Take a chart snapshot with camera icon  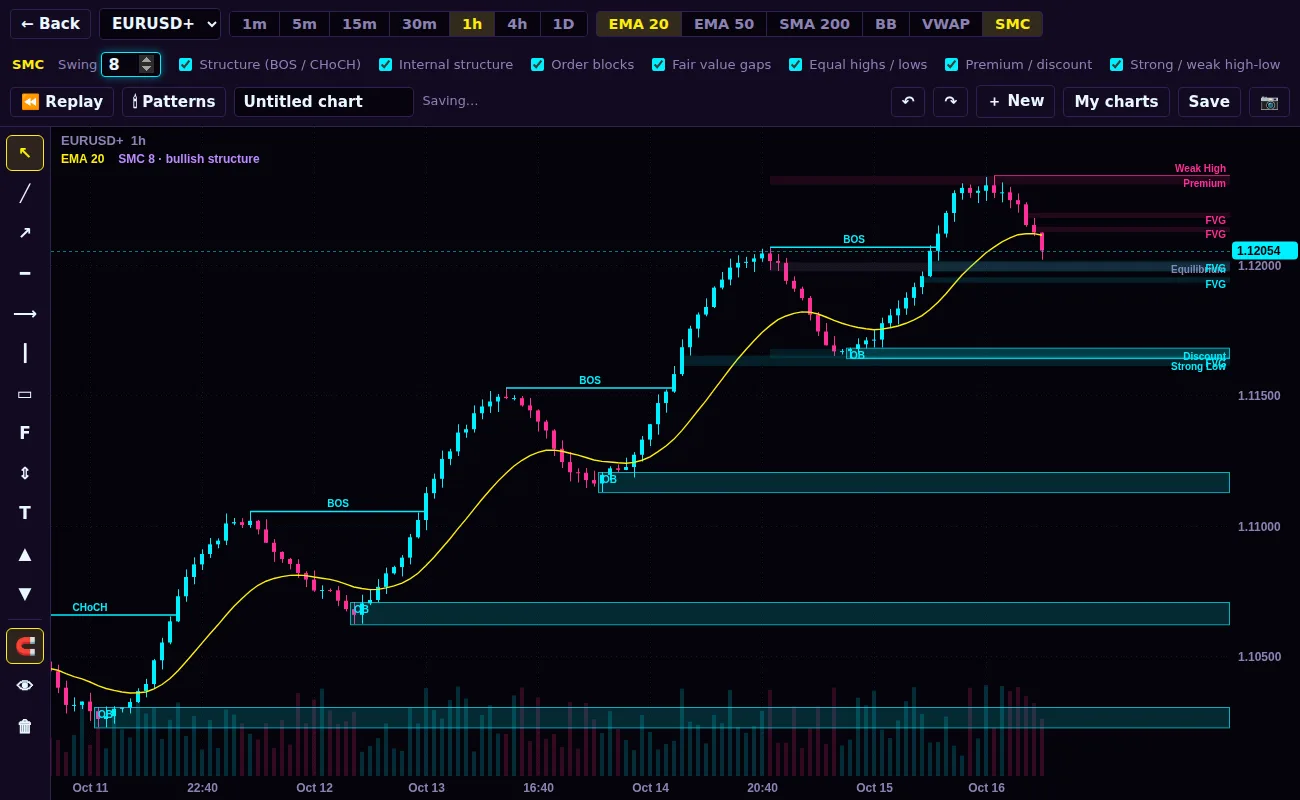[1269, 102]
